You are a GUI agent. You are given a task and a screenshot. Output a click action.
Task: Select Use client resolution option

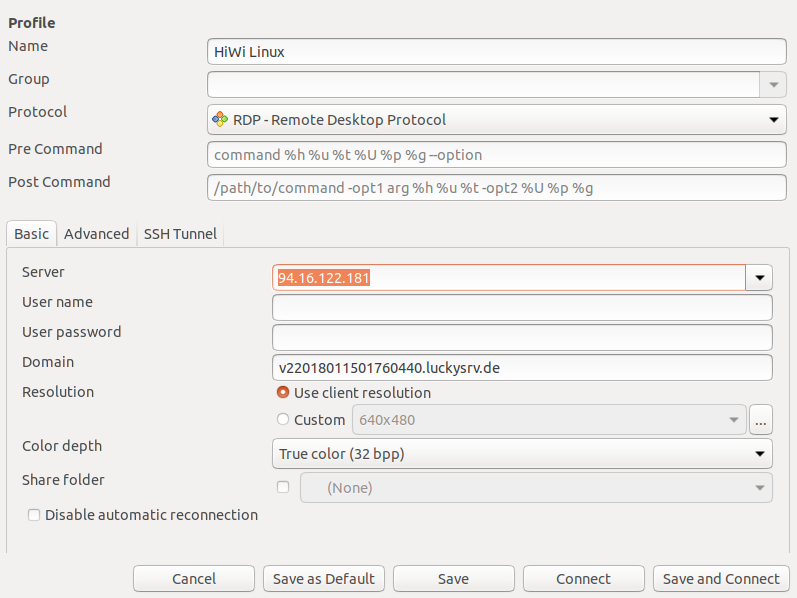[283, 393]
